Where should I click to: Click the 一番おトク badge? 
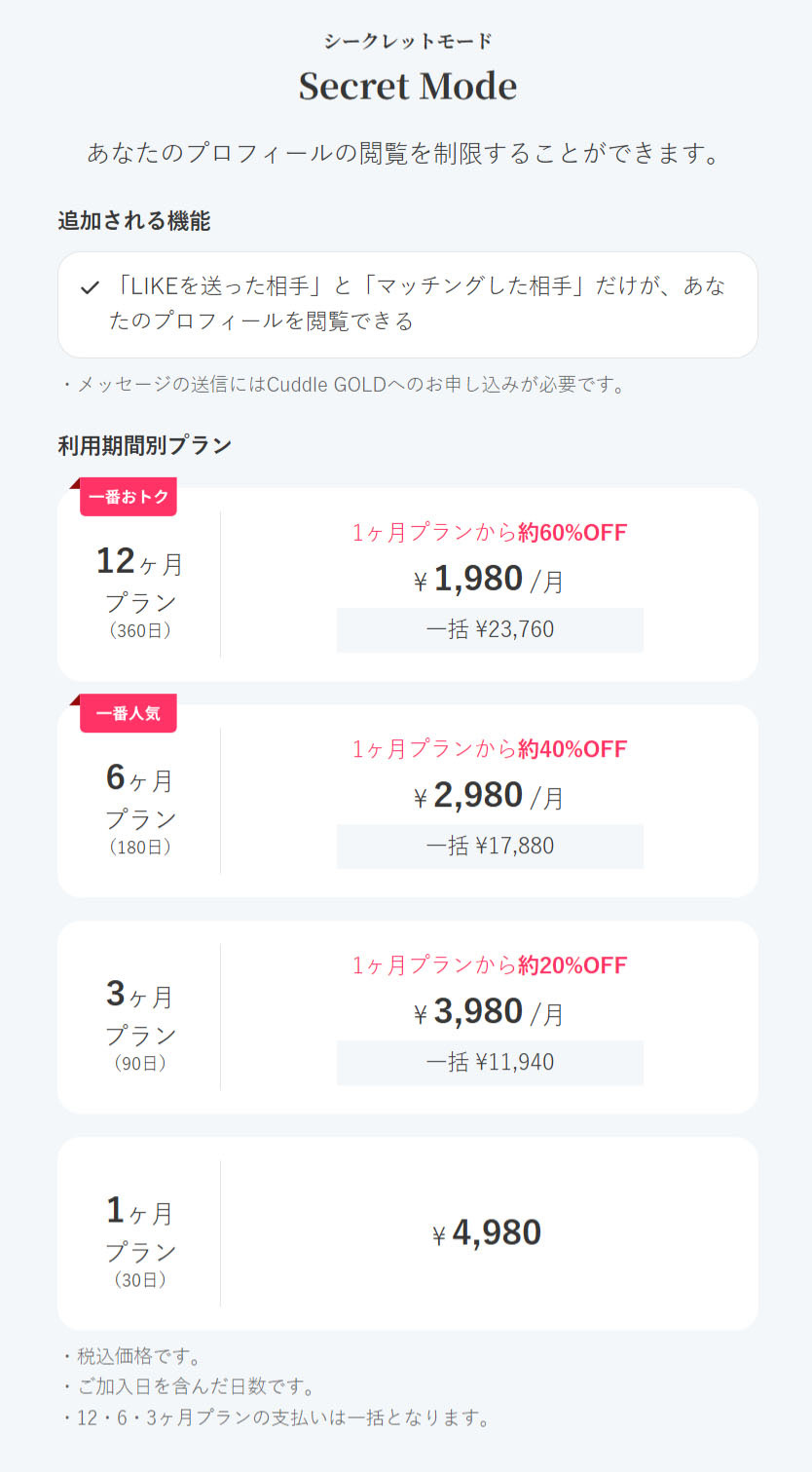click(129, 497)
